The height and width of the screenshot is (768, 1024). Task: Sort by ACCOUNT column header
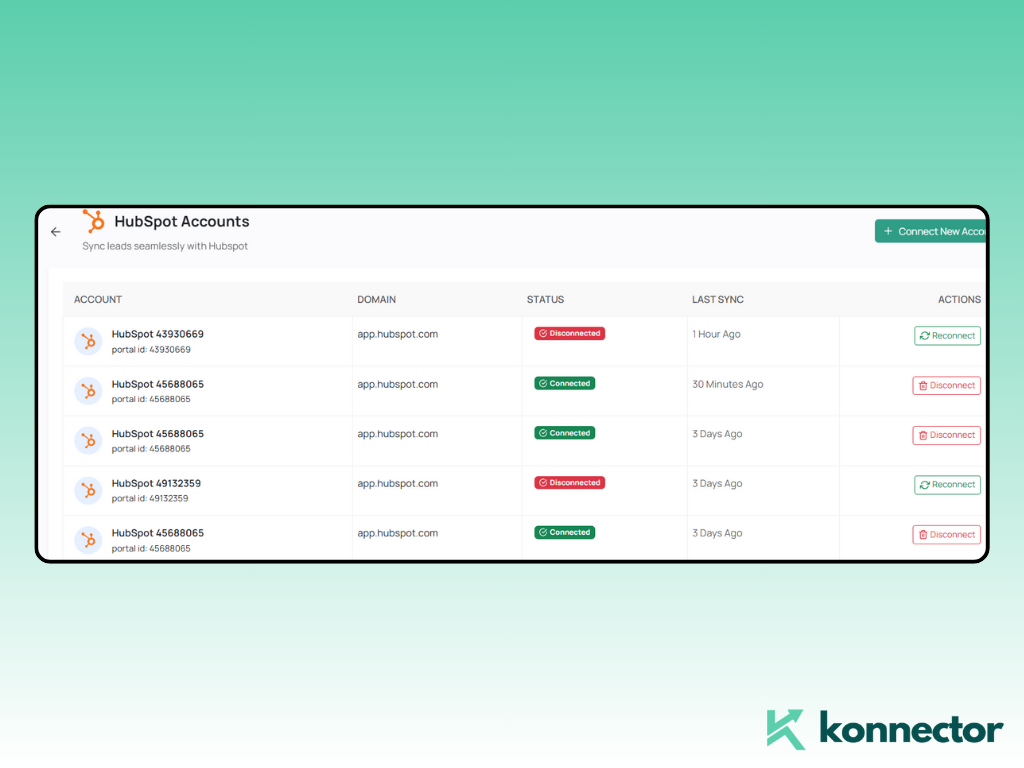pos(98,300)
